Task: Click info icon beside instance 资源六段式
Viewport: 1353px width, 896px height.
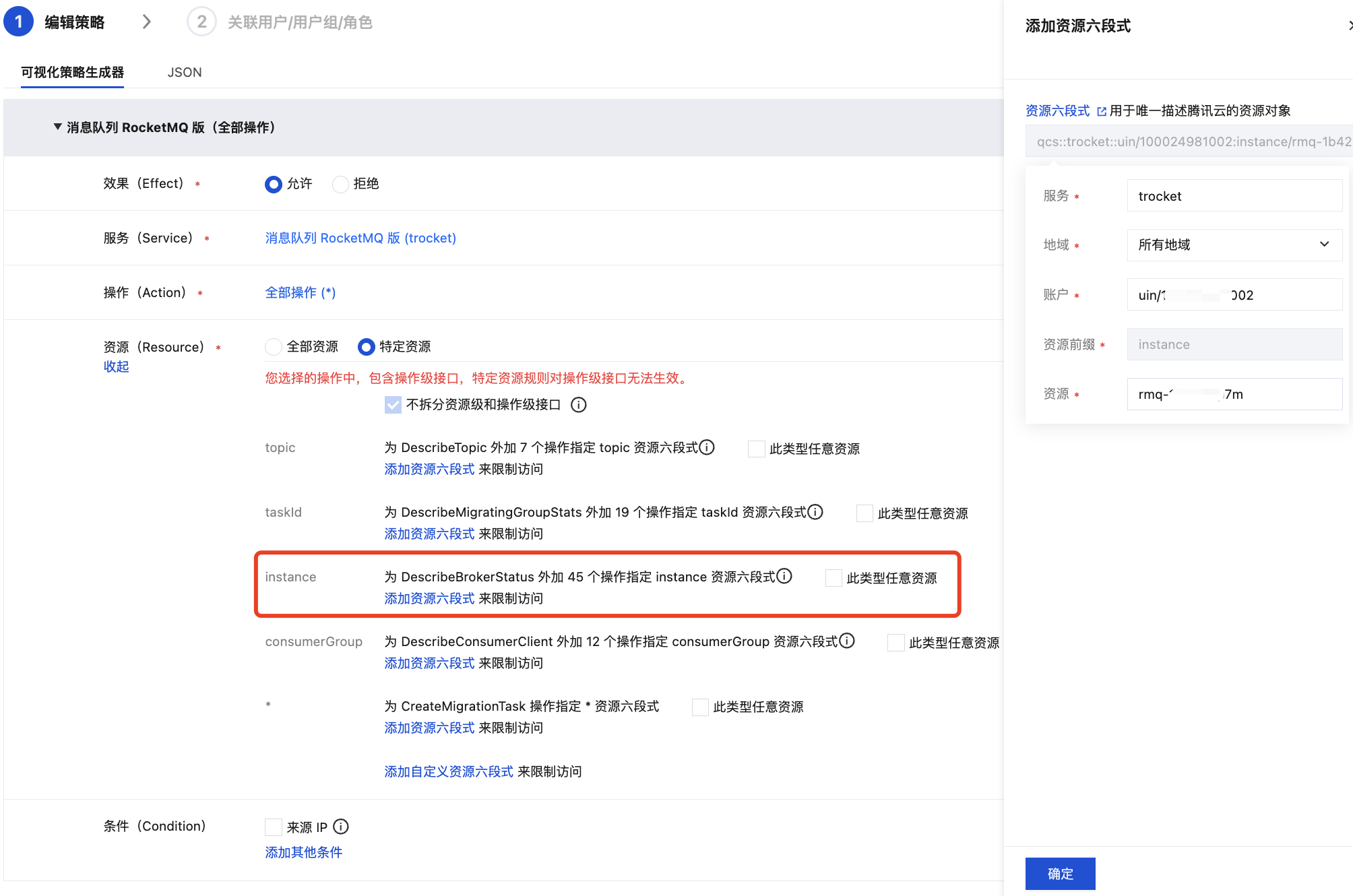Action: [x=784, y=576]
